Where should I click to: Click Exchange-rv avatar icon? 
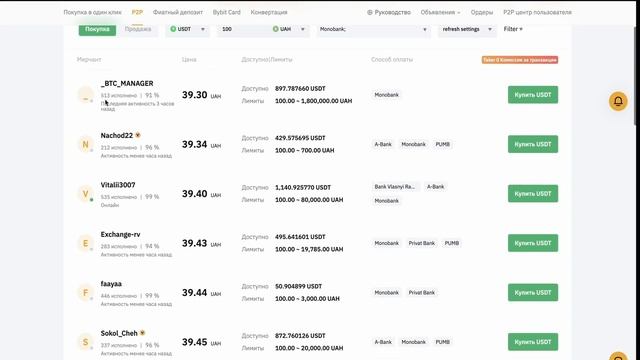click(x=85, y=243)
